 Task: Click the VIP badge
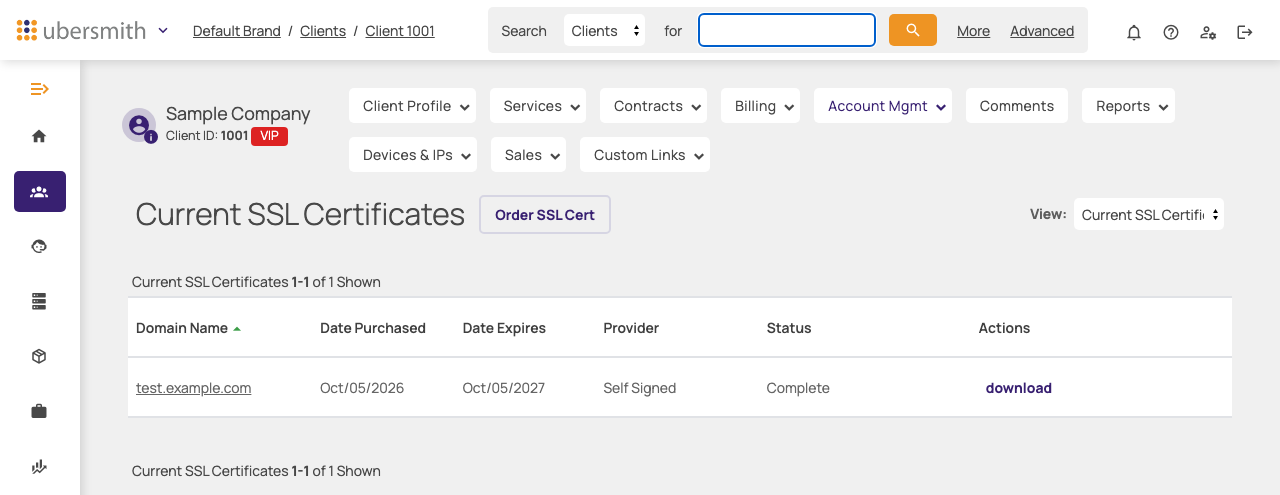(x=269, y=136)
